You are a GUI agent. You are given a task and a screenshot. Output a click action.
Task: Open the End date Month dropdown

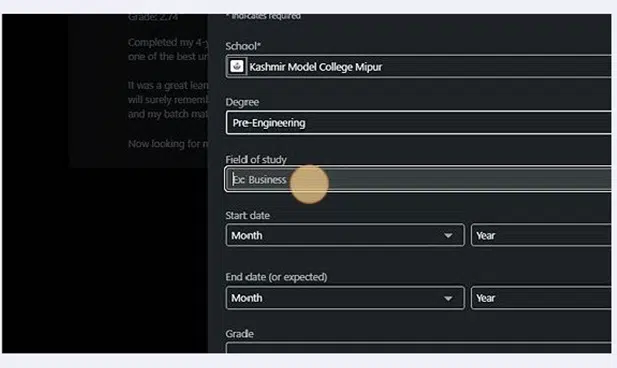tap(345, 298)
